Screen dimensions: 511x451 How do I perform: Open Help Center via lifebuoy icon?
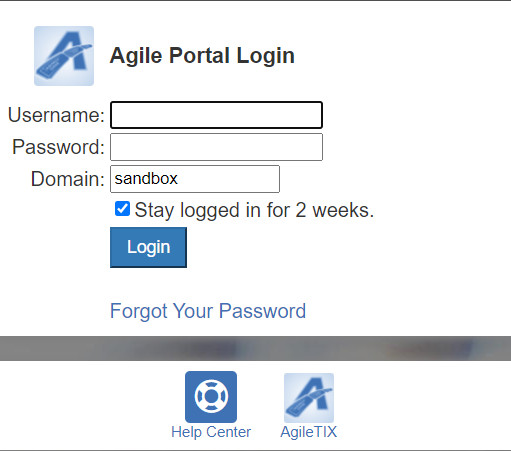tap(211, 397)
